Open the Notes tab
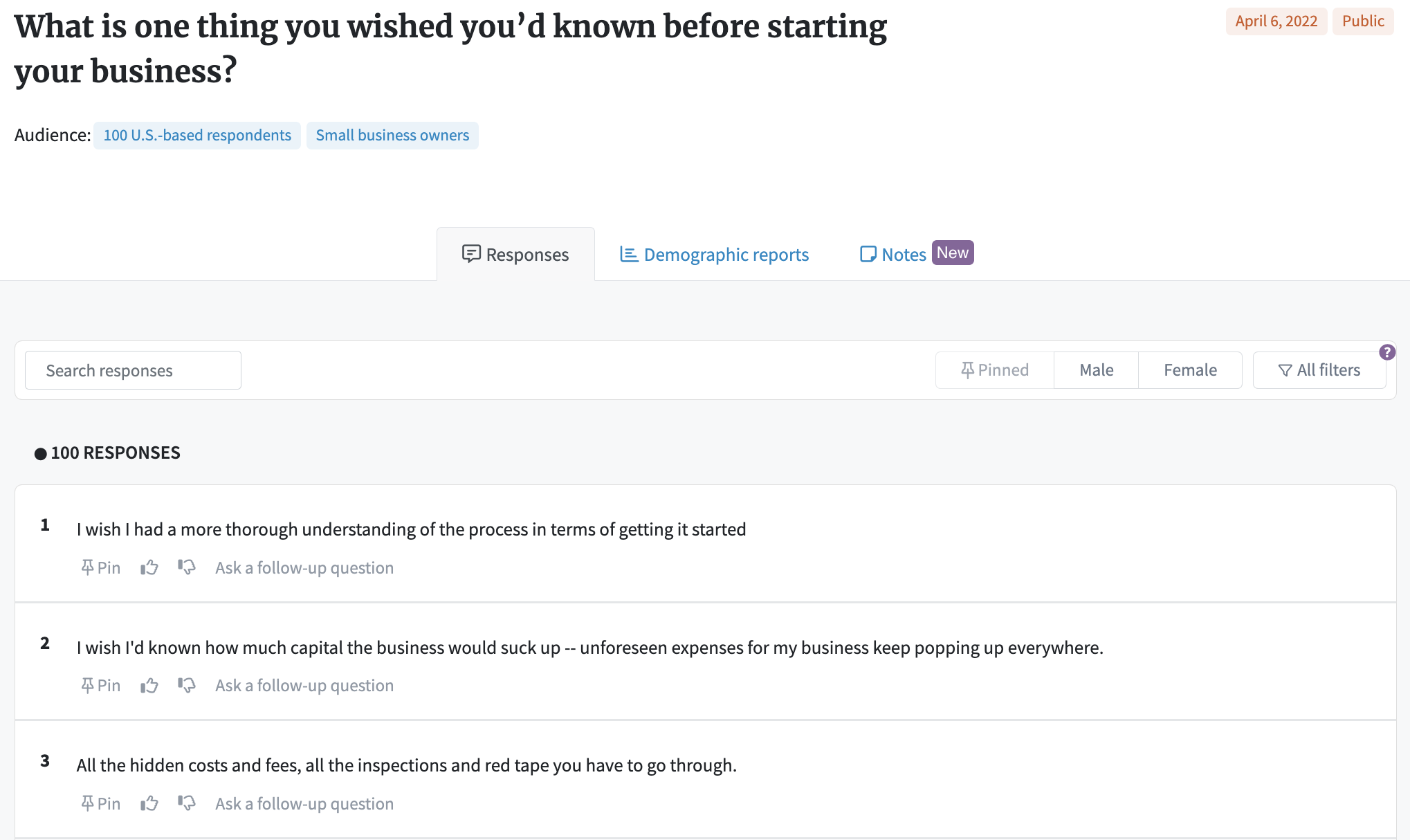This screenshot has width=1410, height=840. [x=916, y=254]
